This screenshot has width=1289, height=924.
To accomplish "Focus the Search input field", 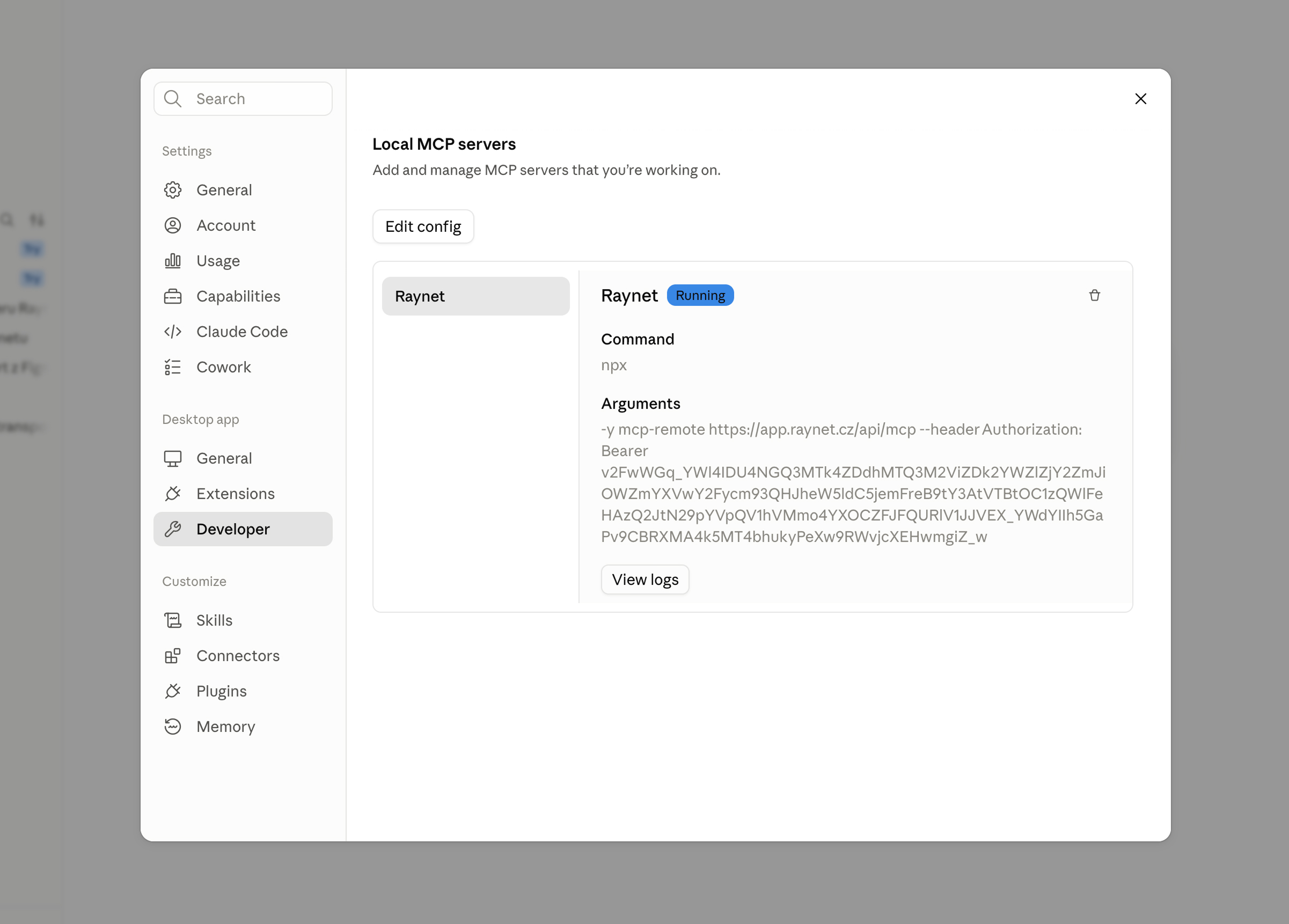I will (243, 99).
